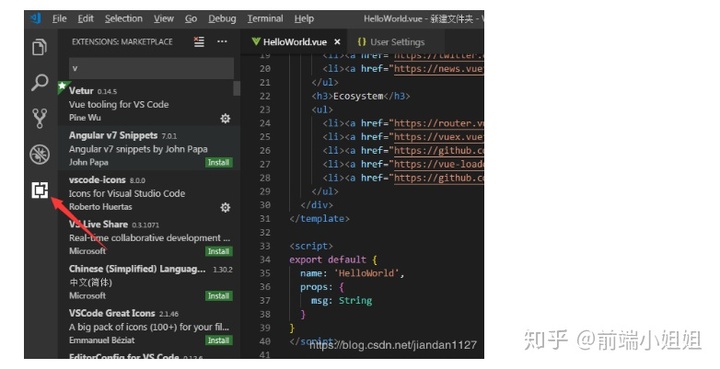The width and height of the screenshot is (720, 369).
Task: Click the extensions list scrollbar
Action: coord(237,88)
